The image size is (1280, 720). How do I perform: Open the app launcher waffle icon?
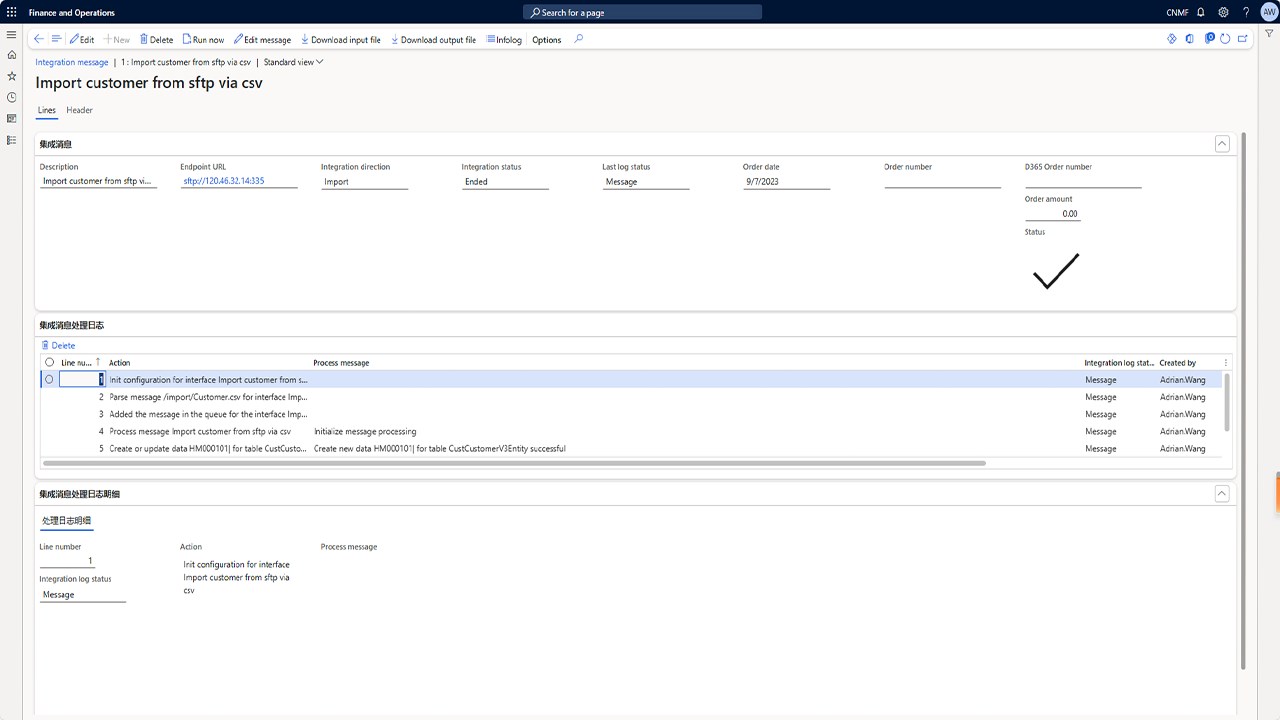coord(11,12)
